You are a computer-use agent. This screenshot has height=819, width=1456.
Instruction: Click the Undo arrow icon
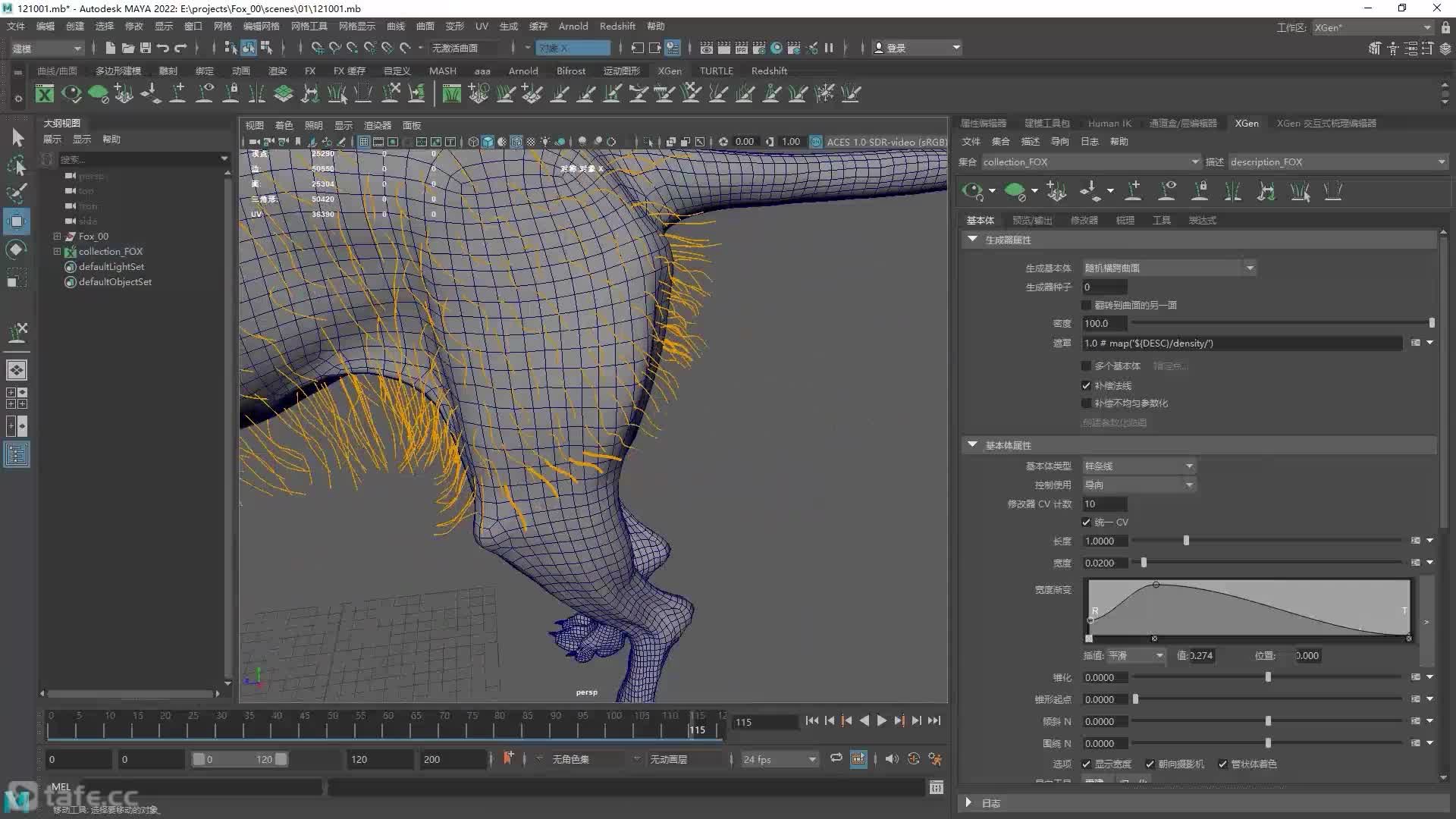click(163, 48)
